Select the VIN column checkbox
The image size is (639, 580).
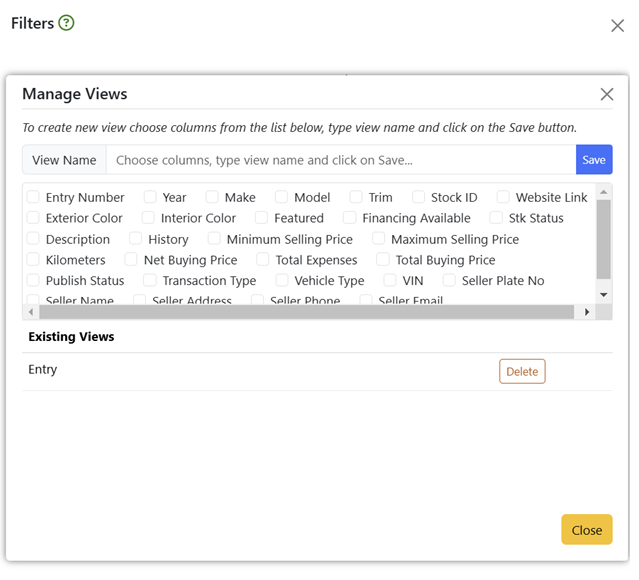click(391, 281)
